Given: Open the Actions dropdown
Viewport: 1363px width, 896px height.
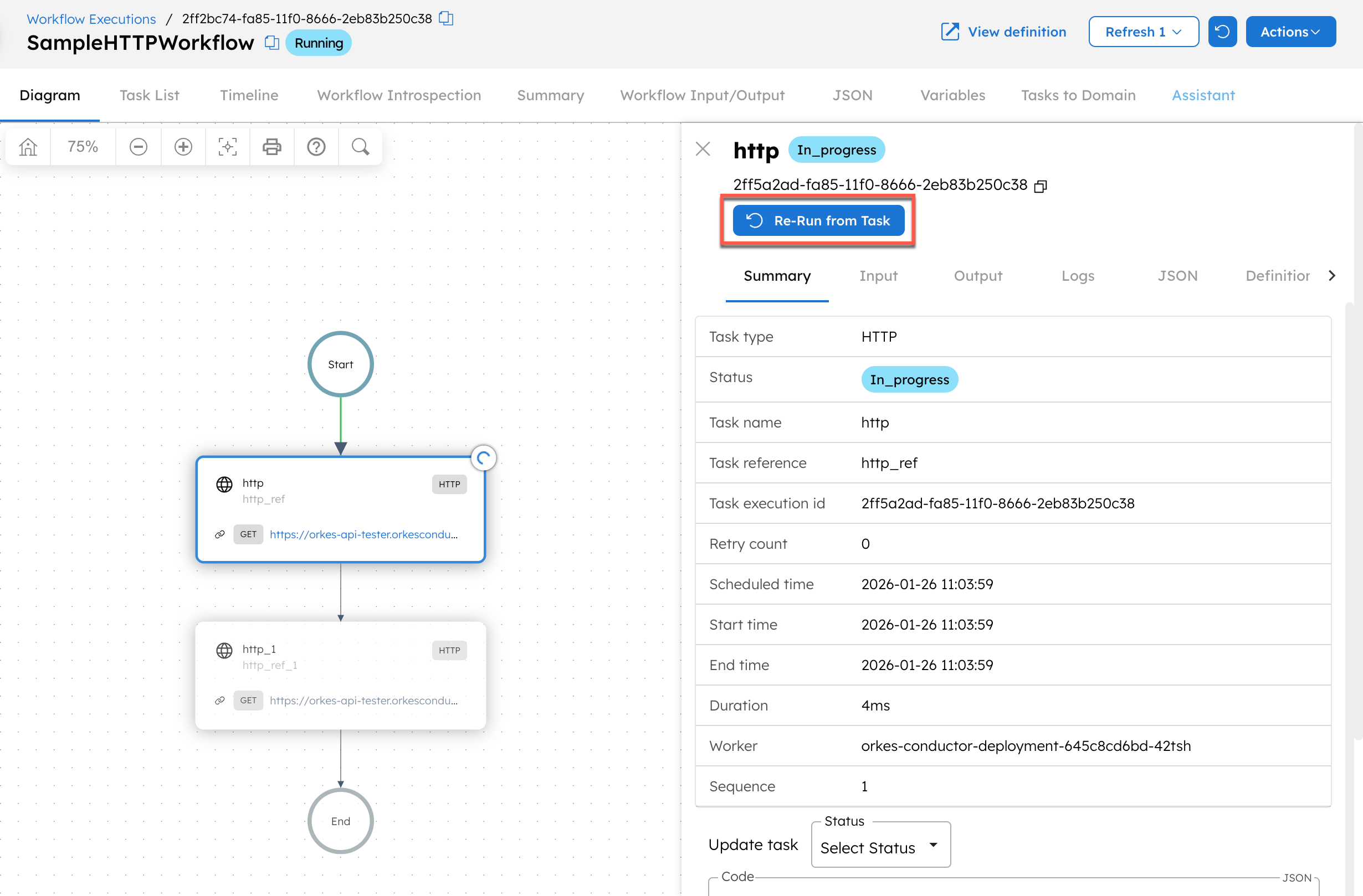Looking at the screenshot, I should [1290, 32].
